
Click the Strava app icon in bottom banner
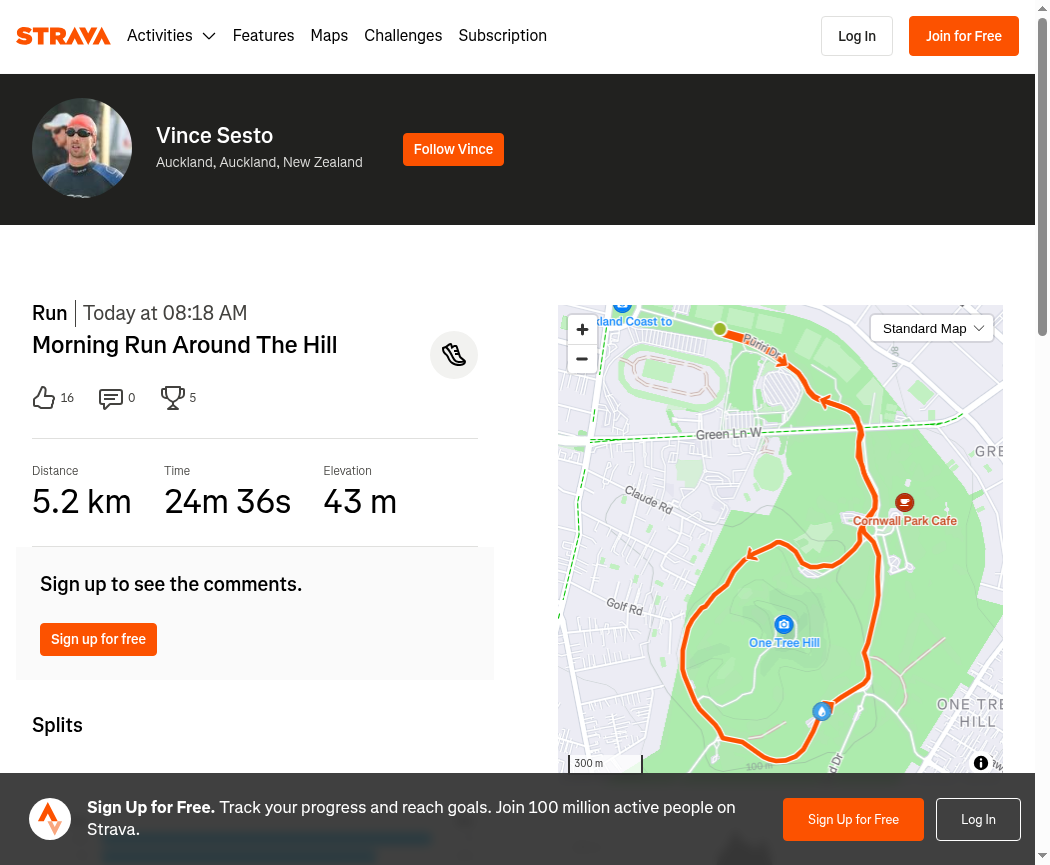point(50,819)
